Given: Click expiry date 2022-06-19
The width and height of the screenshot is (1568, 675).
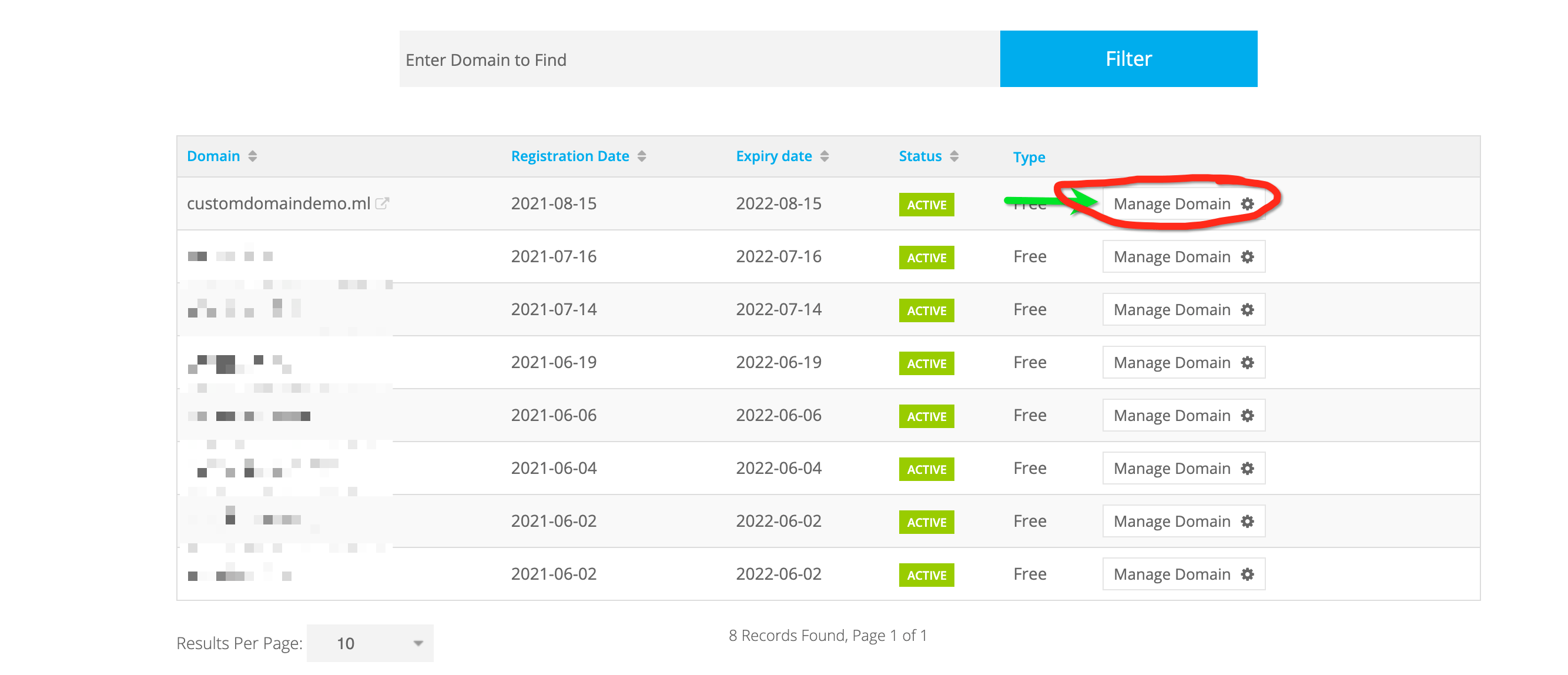Looking at the screenshot, I should 779,362.
